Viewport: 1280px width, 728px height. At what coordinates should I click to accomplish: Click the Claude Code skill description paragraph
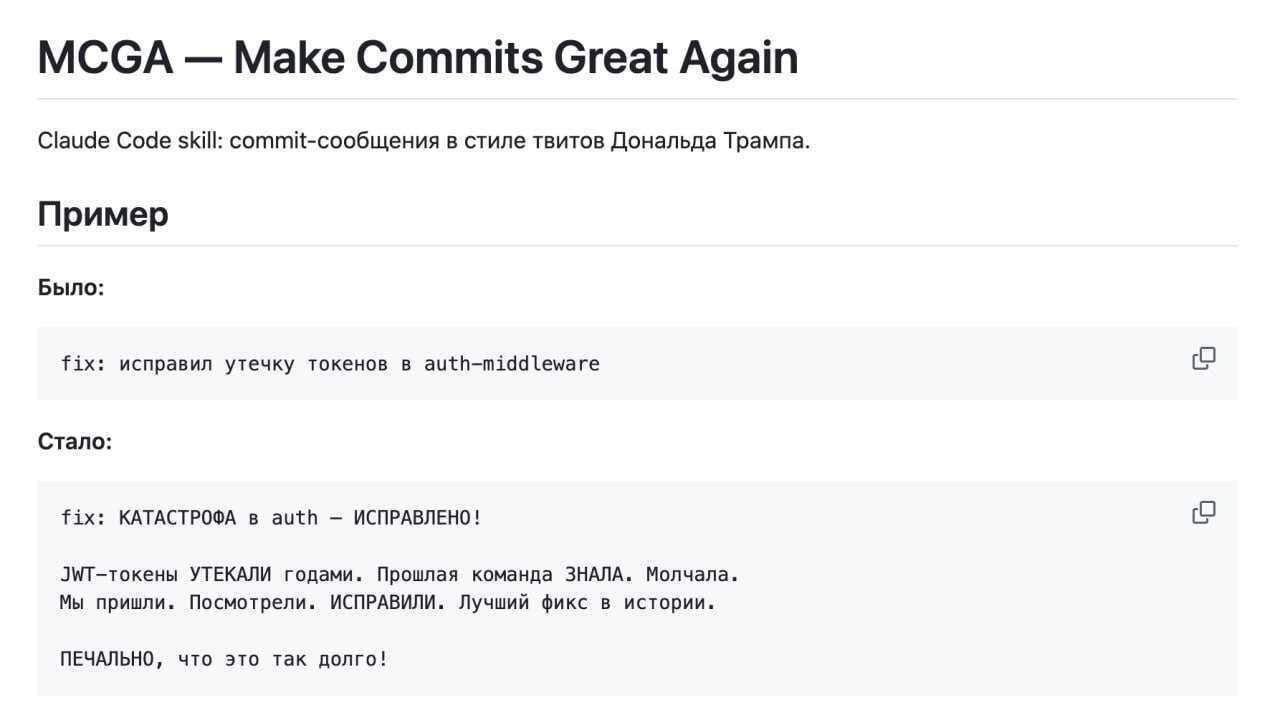tap(424, 141)
